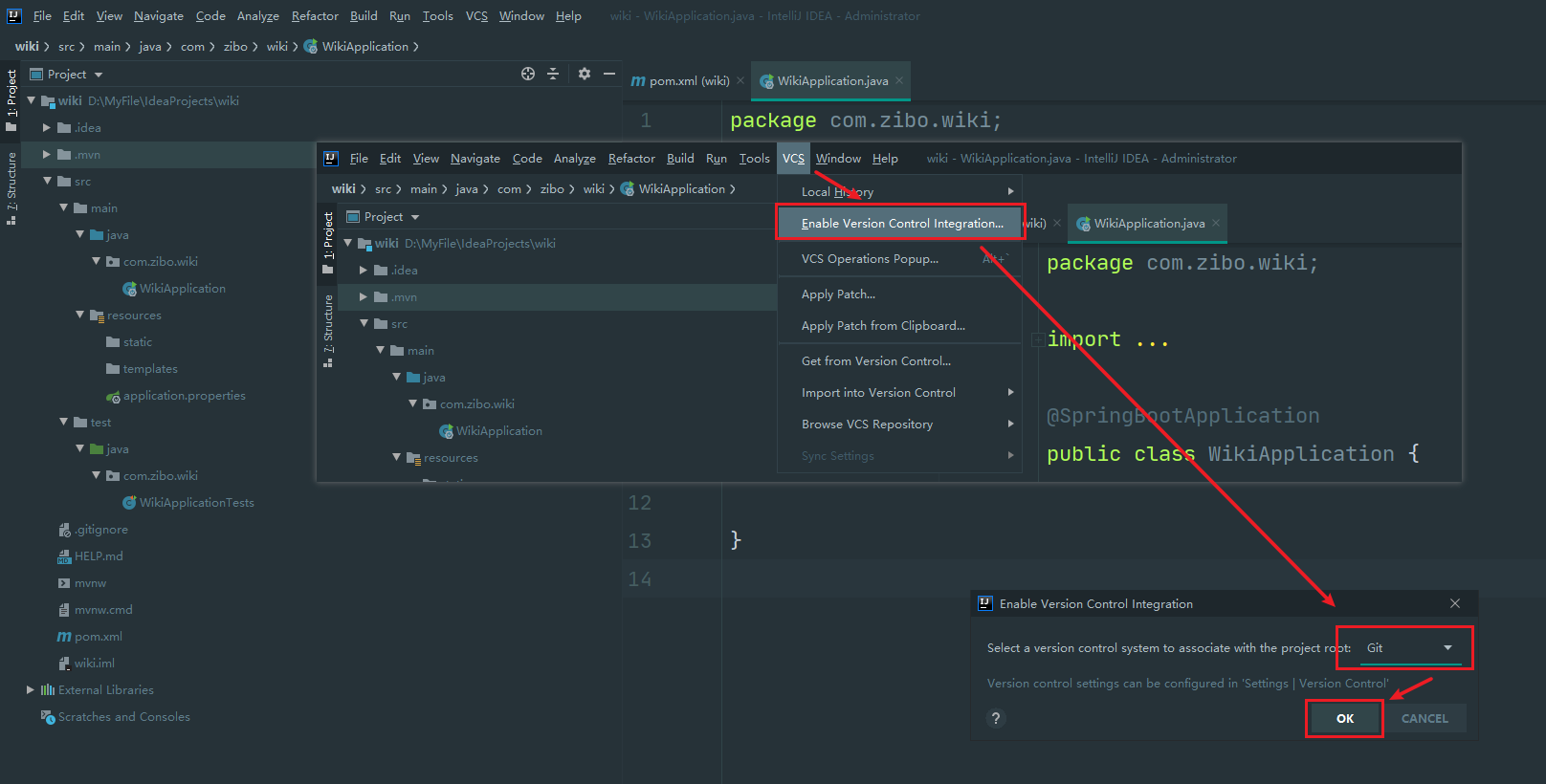Choose Apply Patch menu item
This screenshot has height=784, width=1546.
click(x=899, y=294)
